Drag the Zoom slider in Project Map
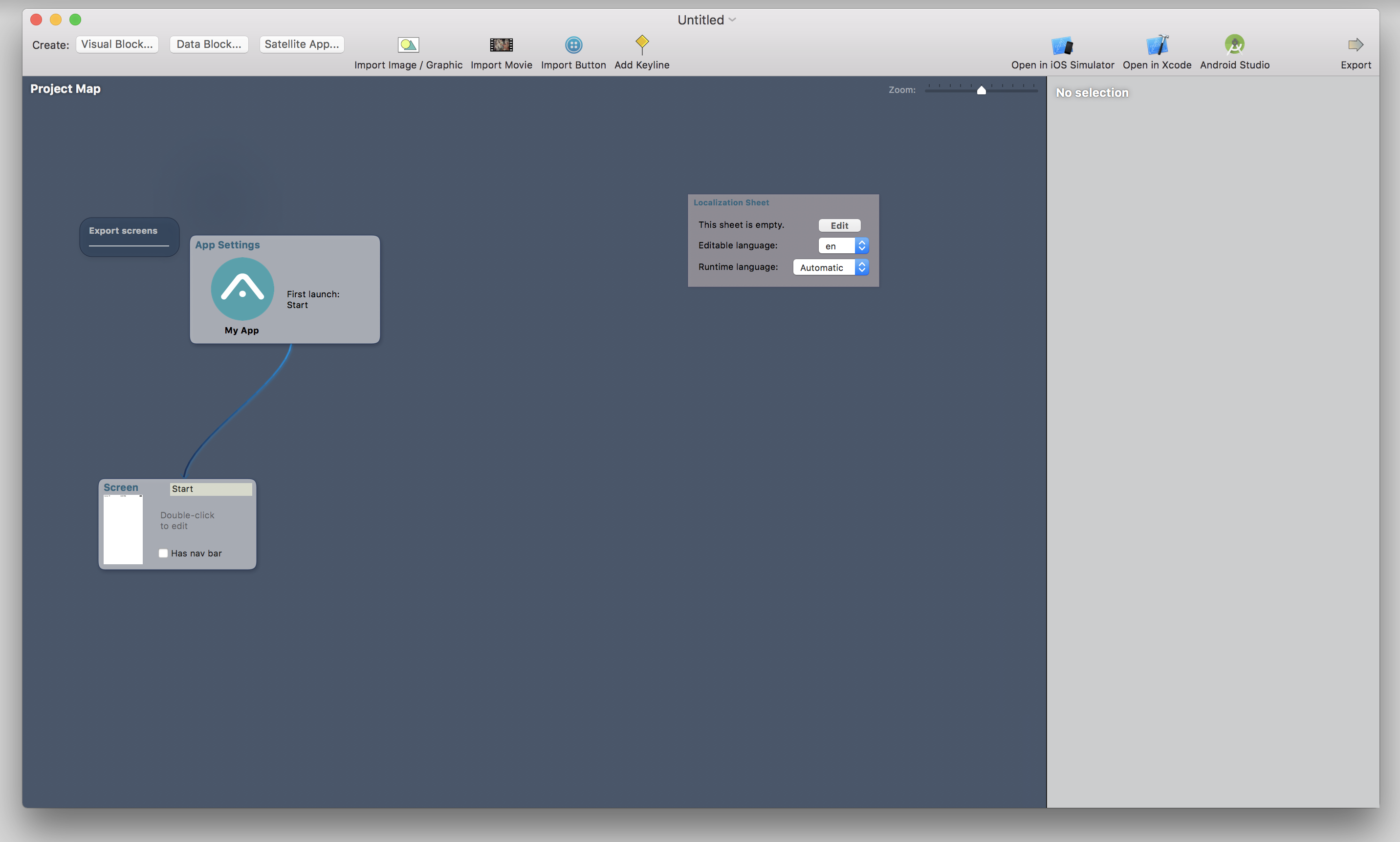Image resolution: width=1400 pixels, height=842 pixels. click(x=981, y=90)
